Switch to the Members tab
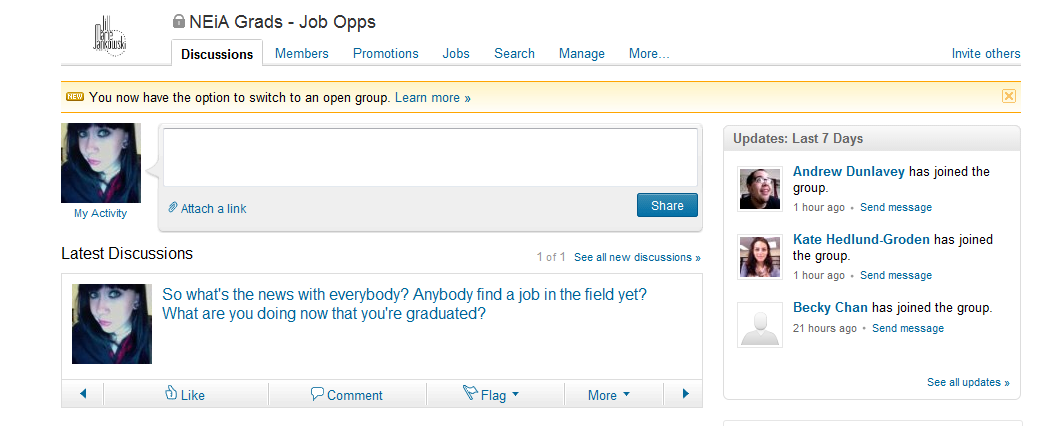The width and height of the screenshot is (1061, 426). click(x=302, y=53)
